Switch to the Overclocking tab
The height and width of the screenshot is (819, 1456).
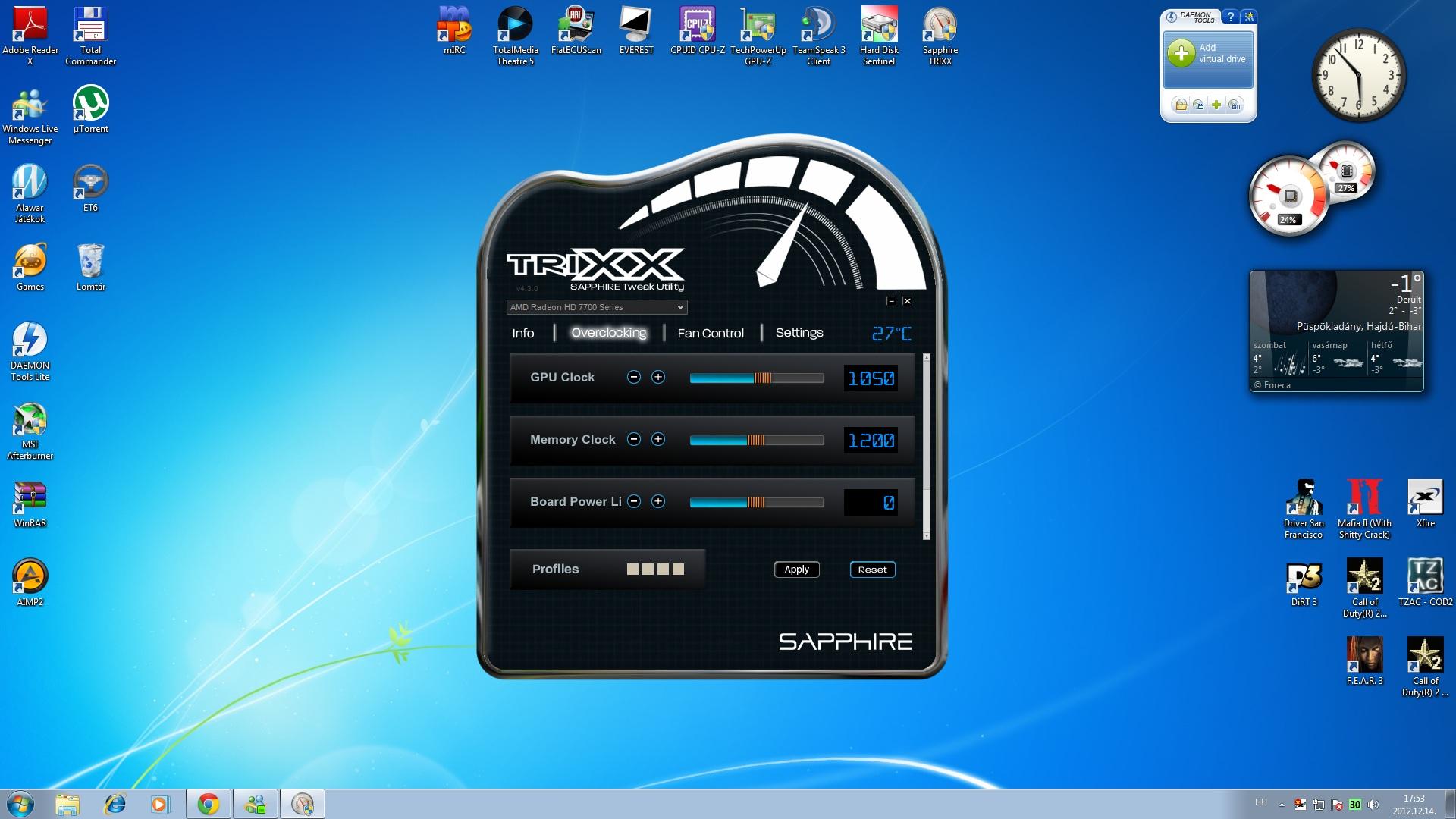tap(609, 333)
